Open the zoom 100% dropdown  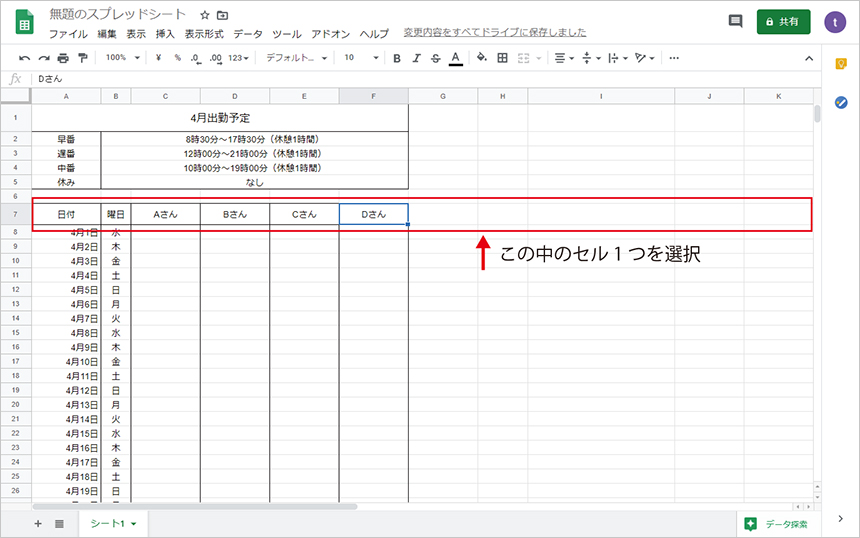point(122,58)
